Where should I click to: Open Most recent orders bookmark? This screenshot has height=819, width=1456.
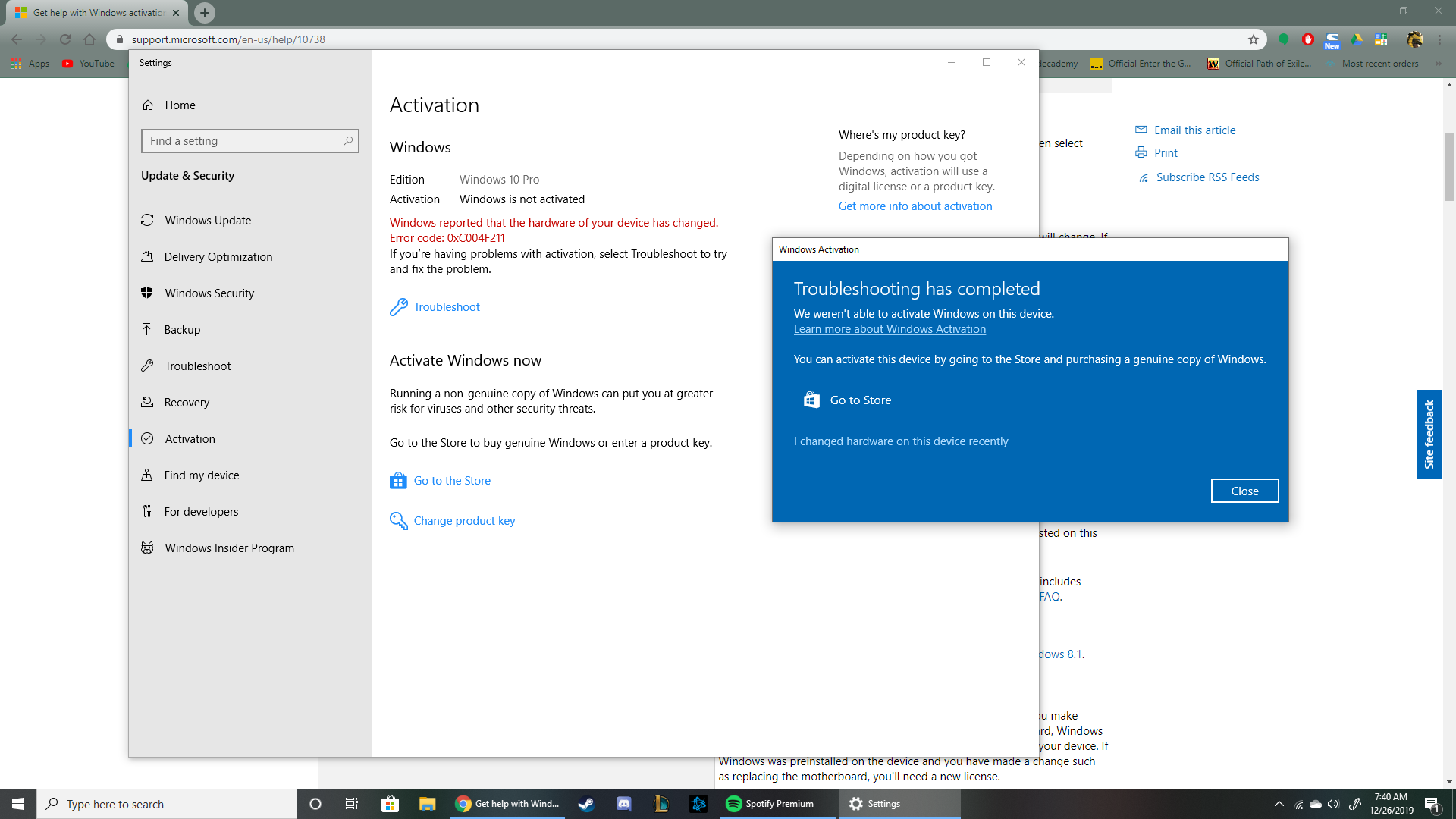coord(1373,64)
